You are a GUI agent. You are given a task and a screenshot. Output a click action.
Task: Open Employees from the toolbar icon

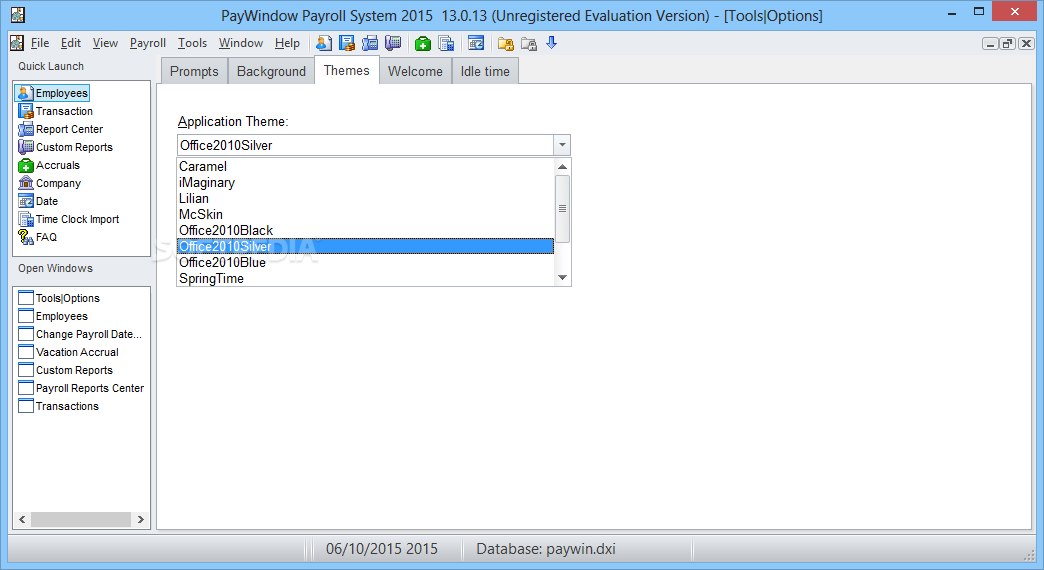tap(324, 43)
